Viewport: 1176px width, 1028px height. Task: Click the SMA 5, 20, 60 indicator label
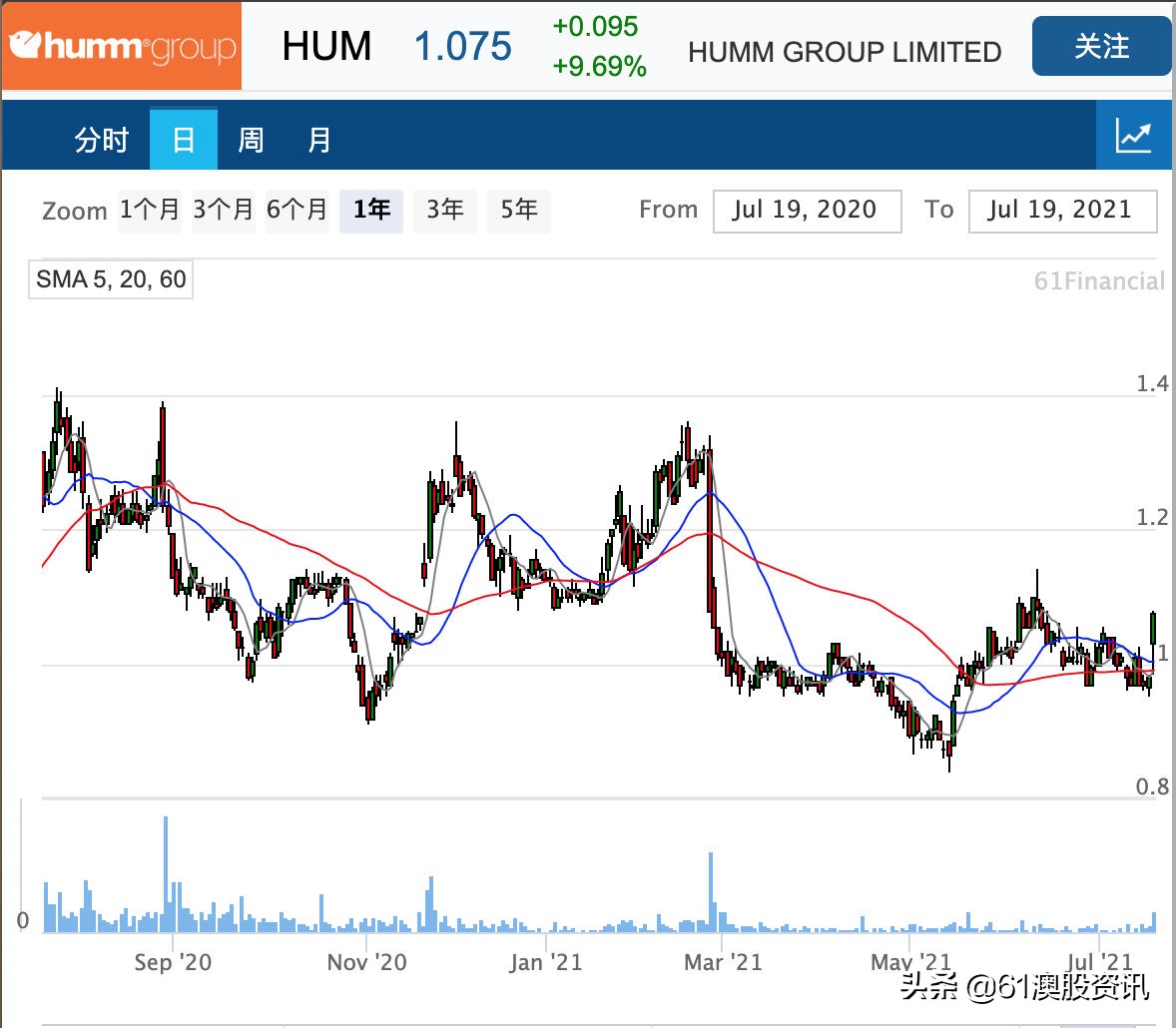[110, 279]
